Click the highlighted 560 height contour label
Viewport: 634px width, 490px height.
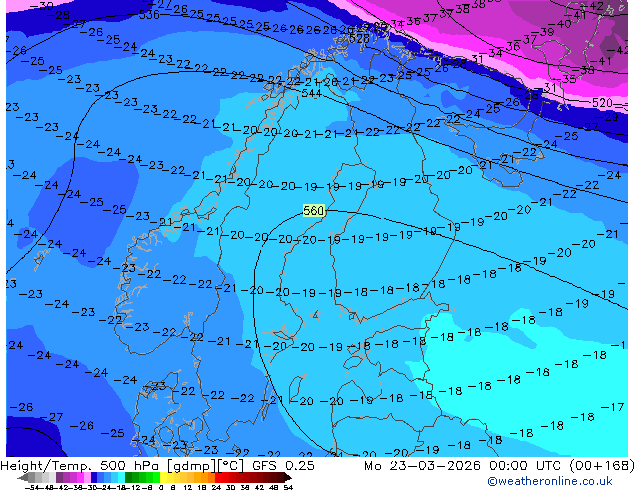[314, 211]
